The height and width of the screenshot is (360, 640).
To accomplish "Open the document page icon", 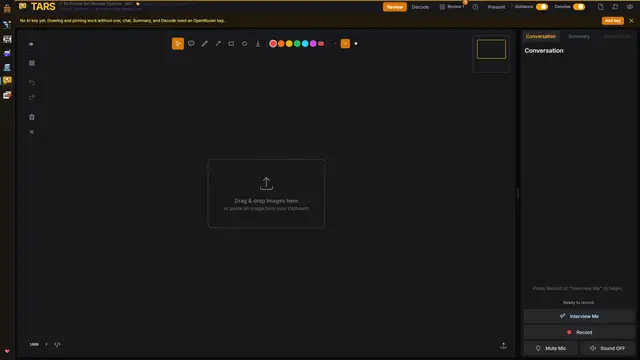I will [600, 7].
